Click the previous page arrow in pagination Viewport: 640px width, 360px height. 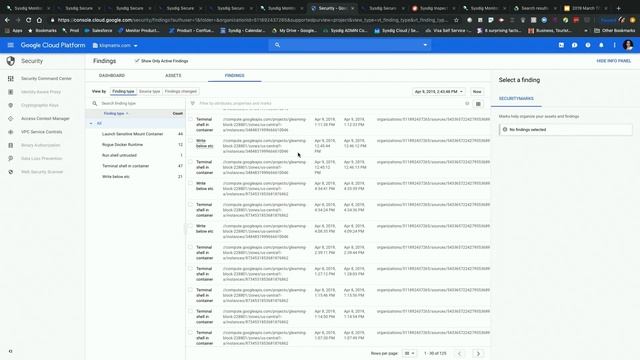(x=460, y=353)
